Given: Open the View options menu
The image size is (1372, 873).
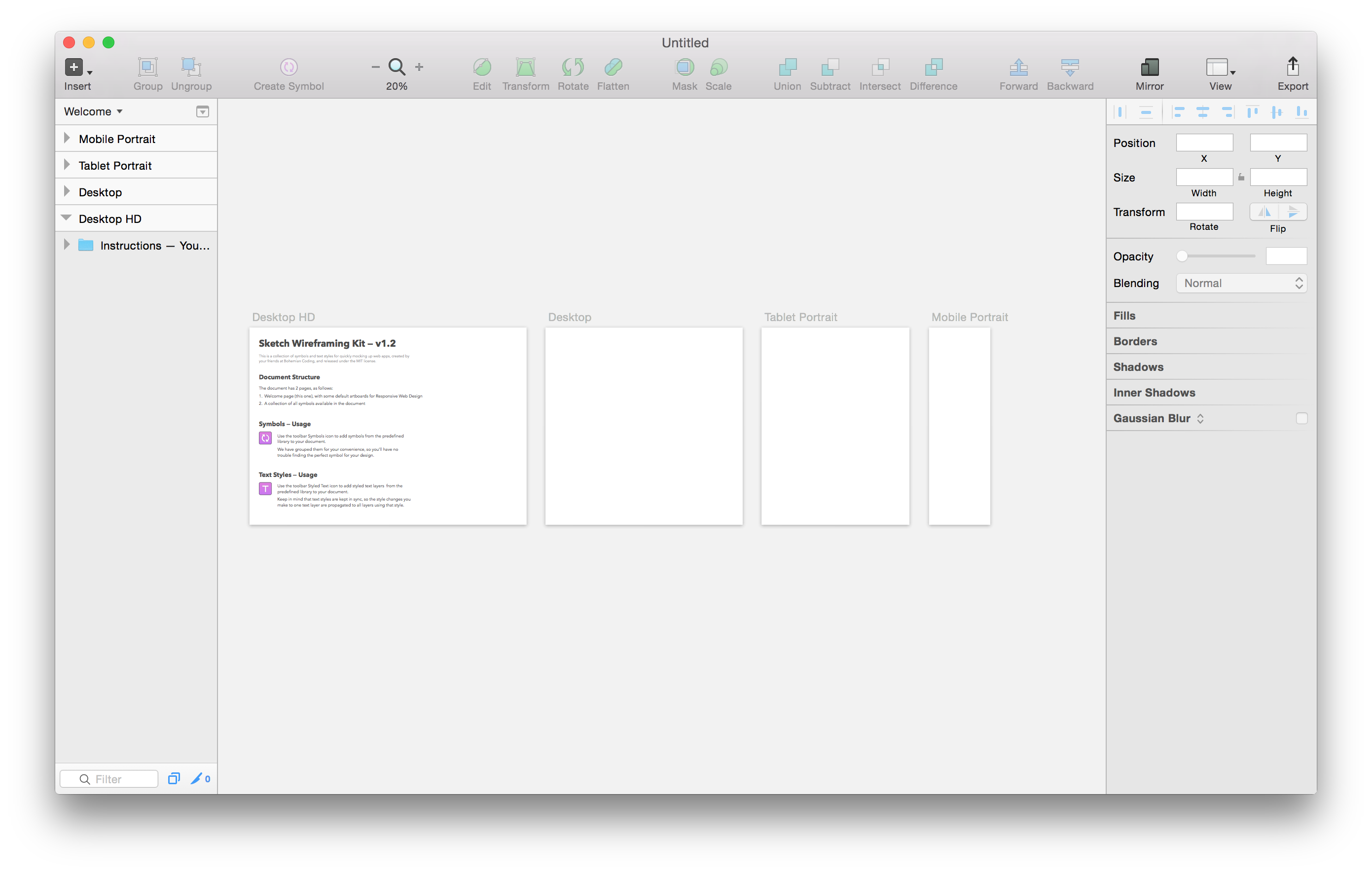Looking at the screenshot, I should [1220, 67].
